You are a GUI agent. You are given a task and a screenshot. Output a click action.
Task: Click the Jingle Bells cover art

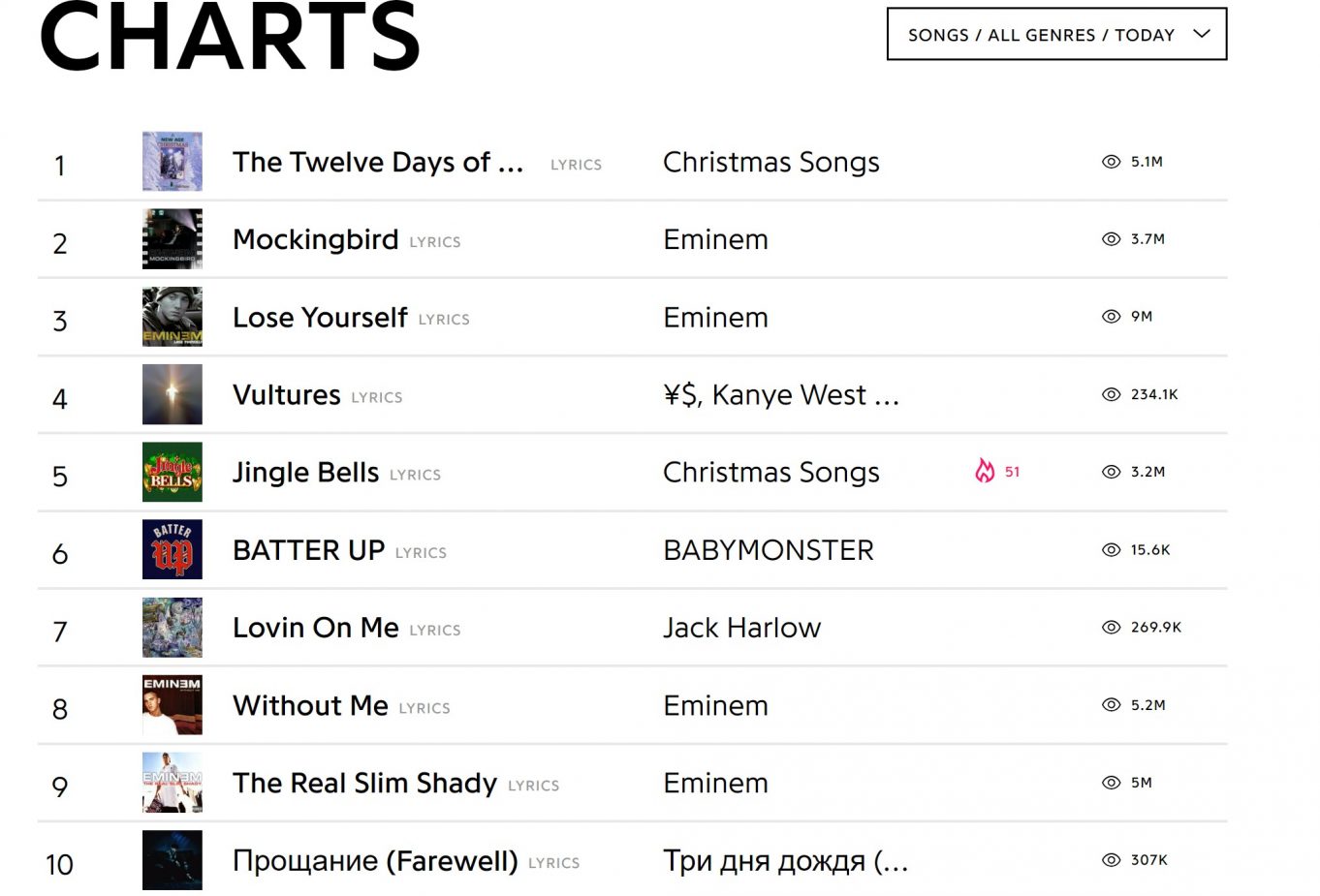tap(172, 472)
